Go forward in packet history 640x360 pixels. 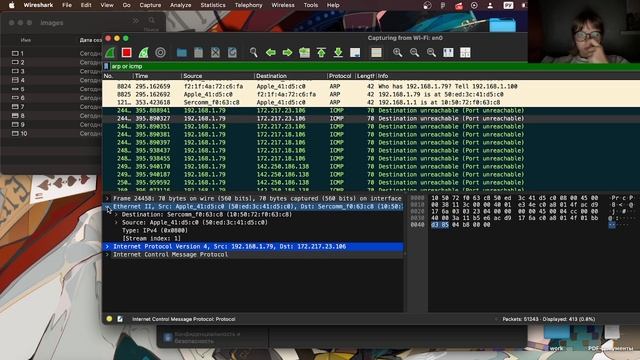click(287, 53)
